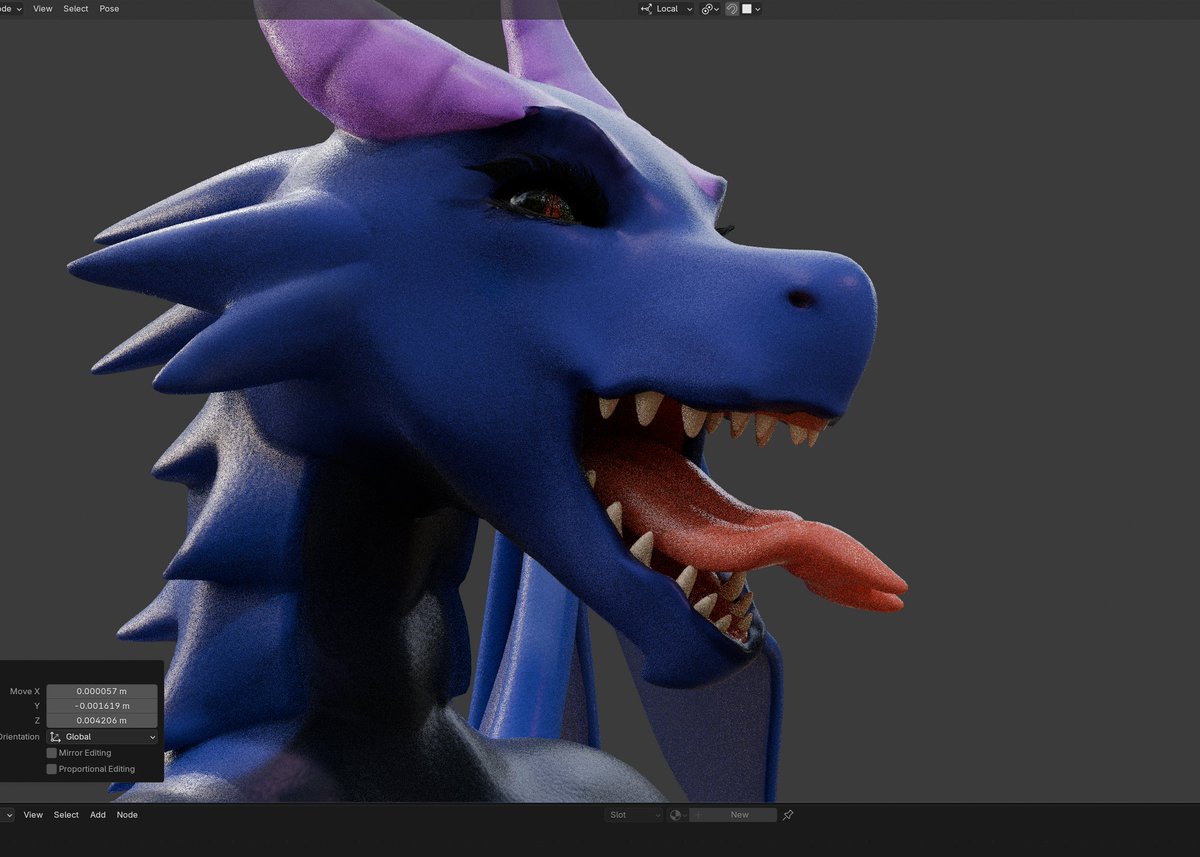The image size is (1200, 857).
Task: Open the Add menu in node editor
Action: [98, 815]
